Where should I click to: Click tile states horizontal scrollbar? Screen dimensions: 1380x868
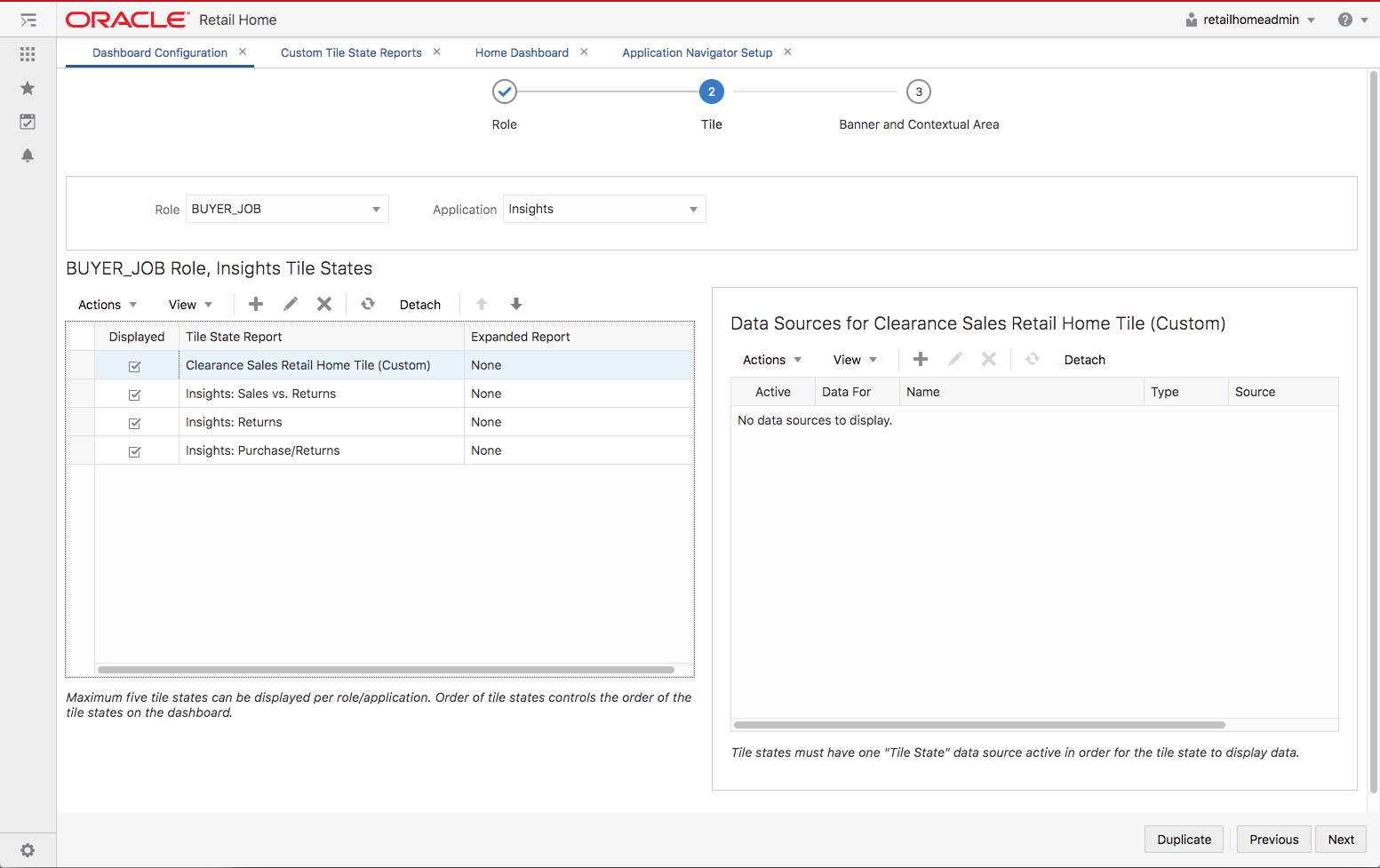pyautogui.click(x=386, y=670)
